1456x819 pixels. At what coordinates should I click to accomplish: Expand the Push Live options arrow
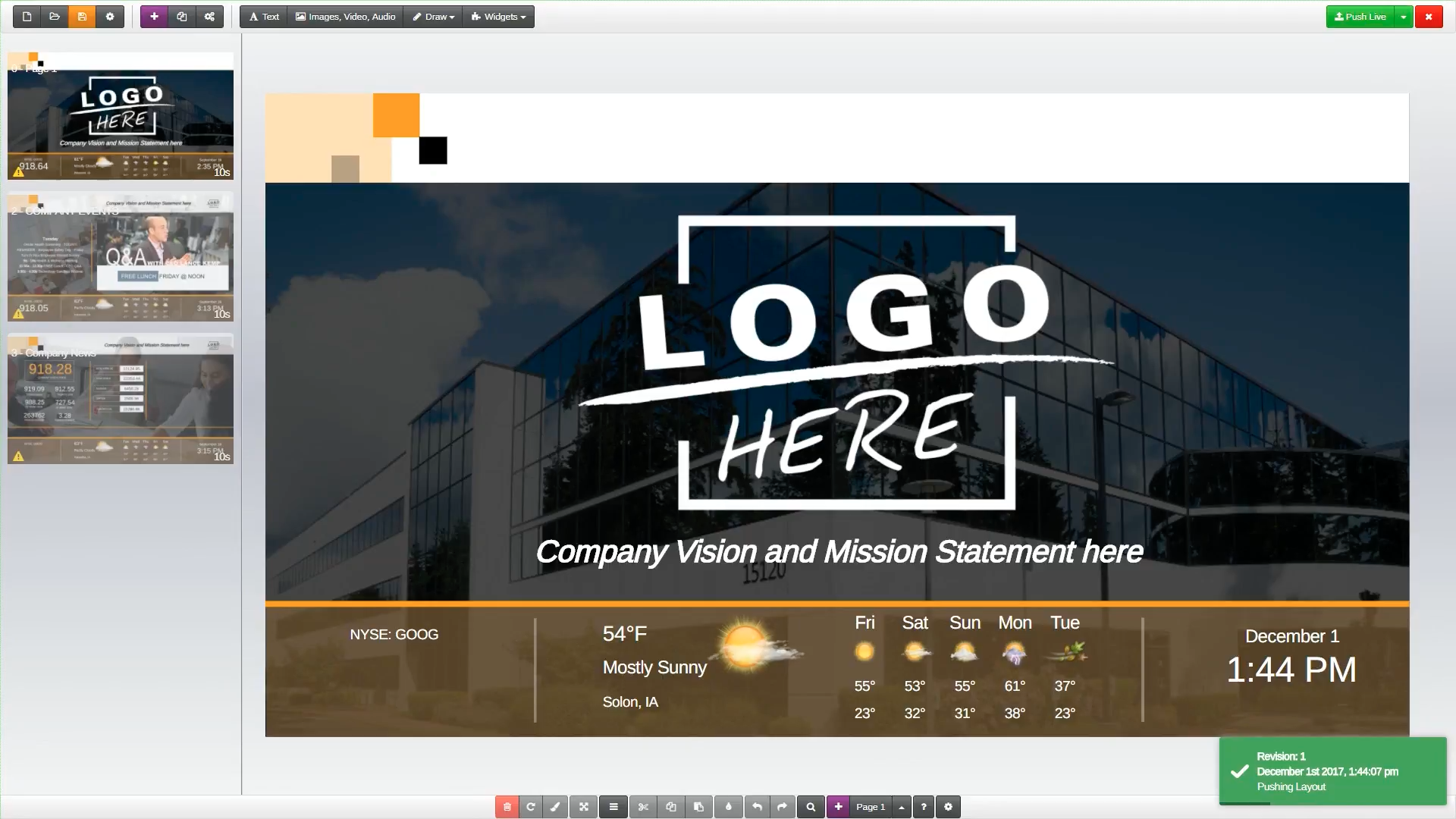1404,17
